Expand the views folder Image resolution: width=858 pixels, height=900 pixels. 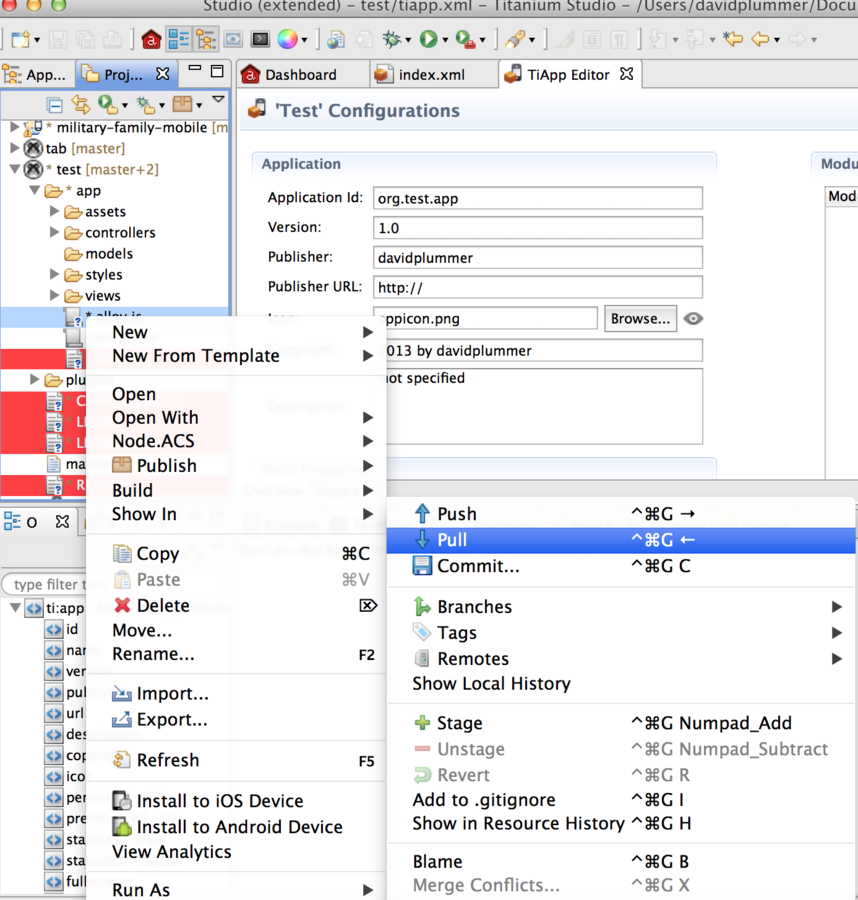55,296
